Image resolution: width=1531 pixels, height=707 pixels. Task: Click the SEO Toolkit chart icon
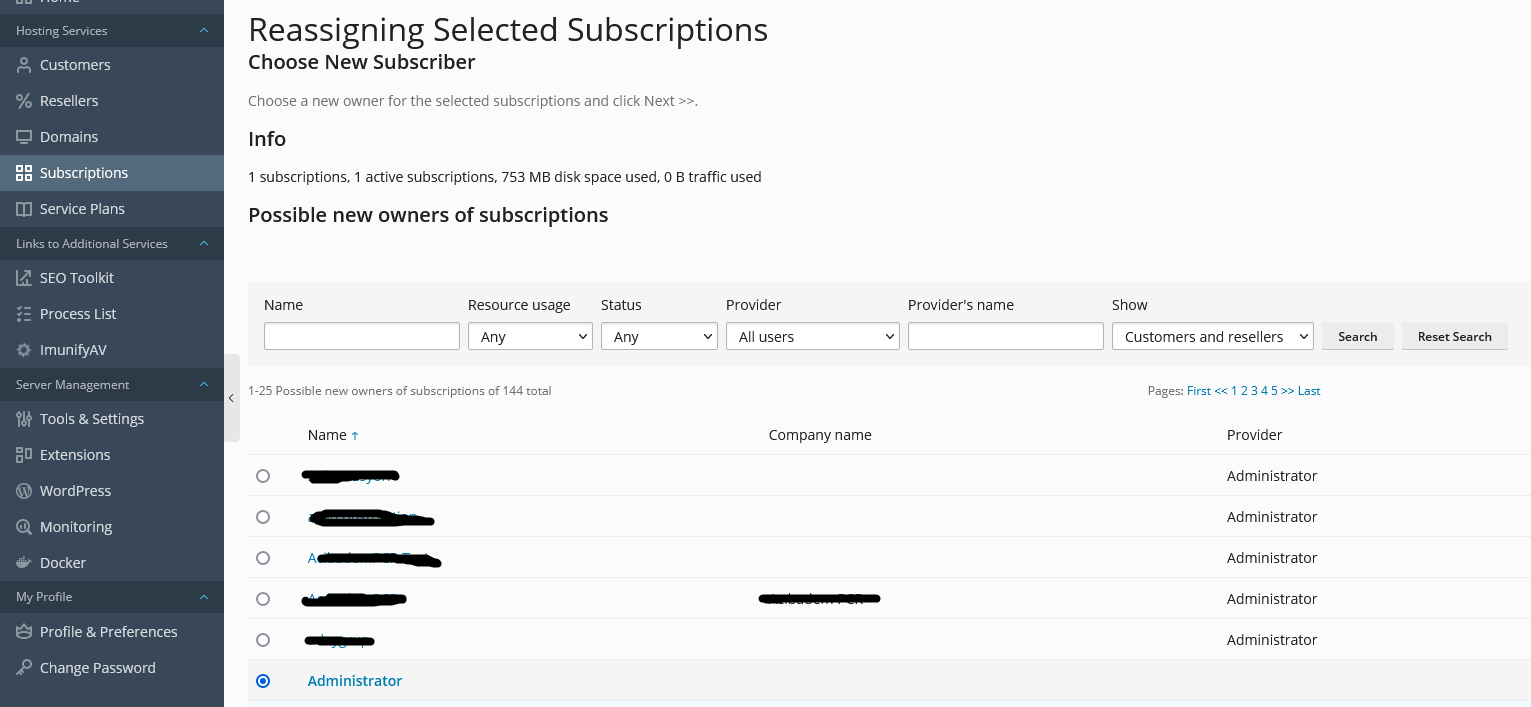(24, 278)
